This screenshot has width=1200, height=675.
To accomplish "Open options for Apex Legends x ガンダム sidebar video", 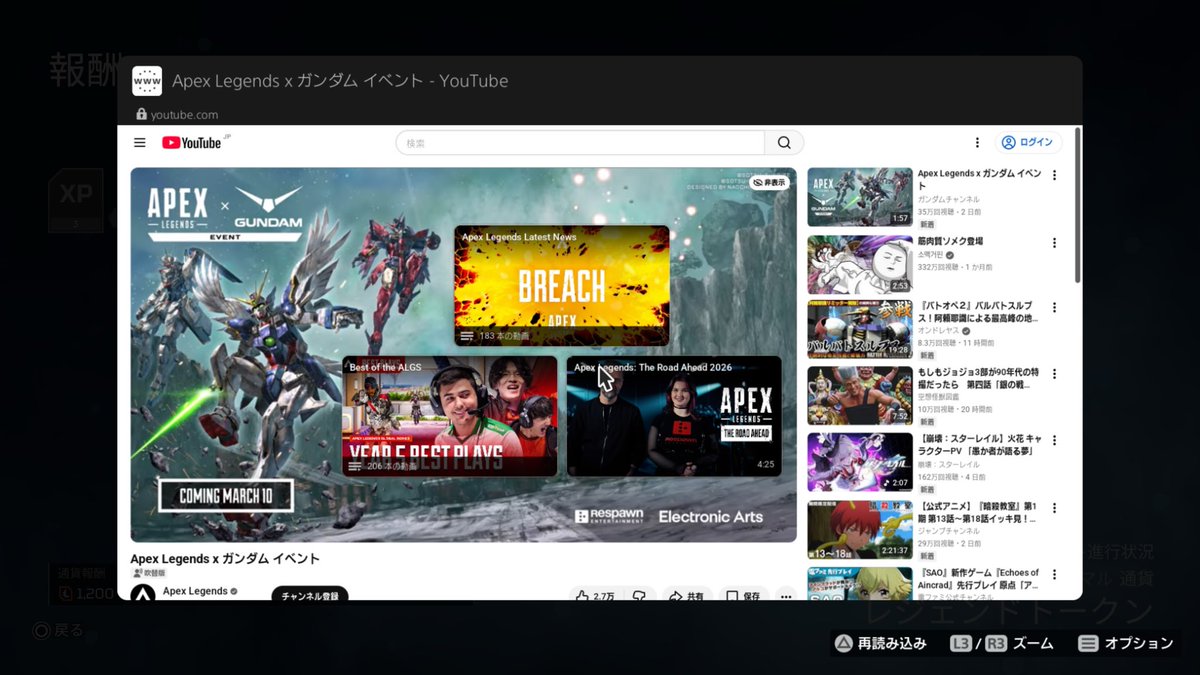I will (1054, 175).
